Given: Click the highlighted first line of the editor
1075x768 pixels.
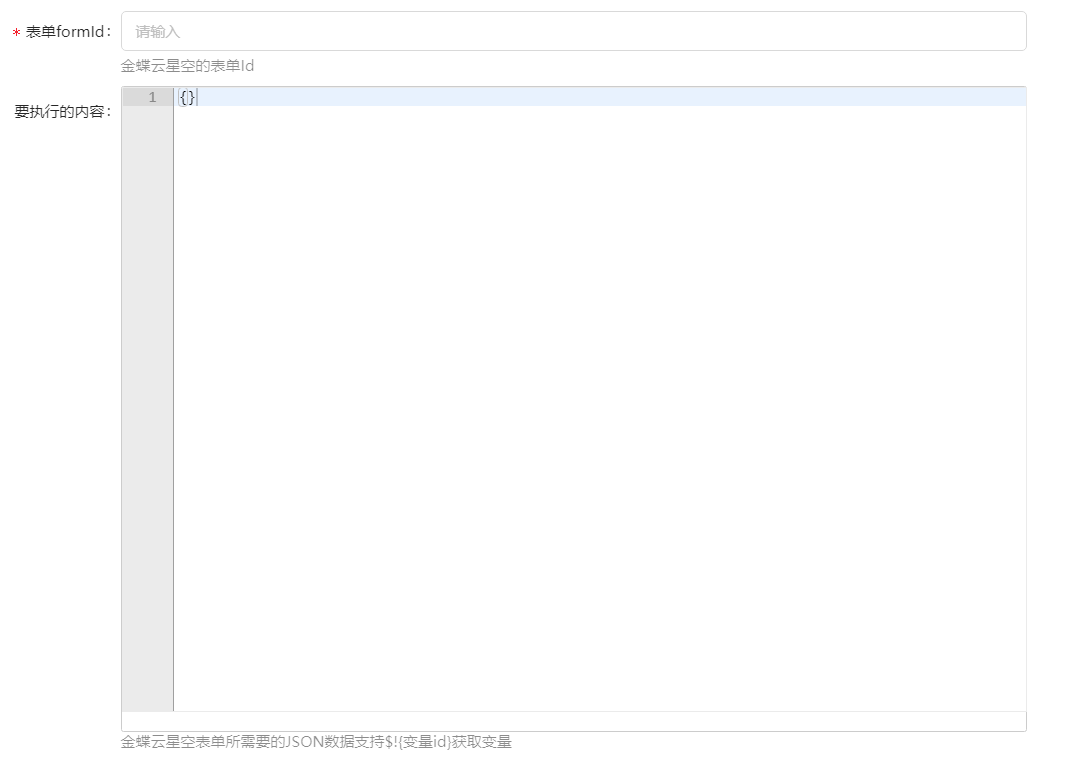Looking at the screenshot, I should coord(400,97).
